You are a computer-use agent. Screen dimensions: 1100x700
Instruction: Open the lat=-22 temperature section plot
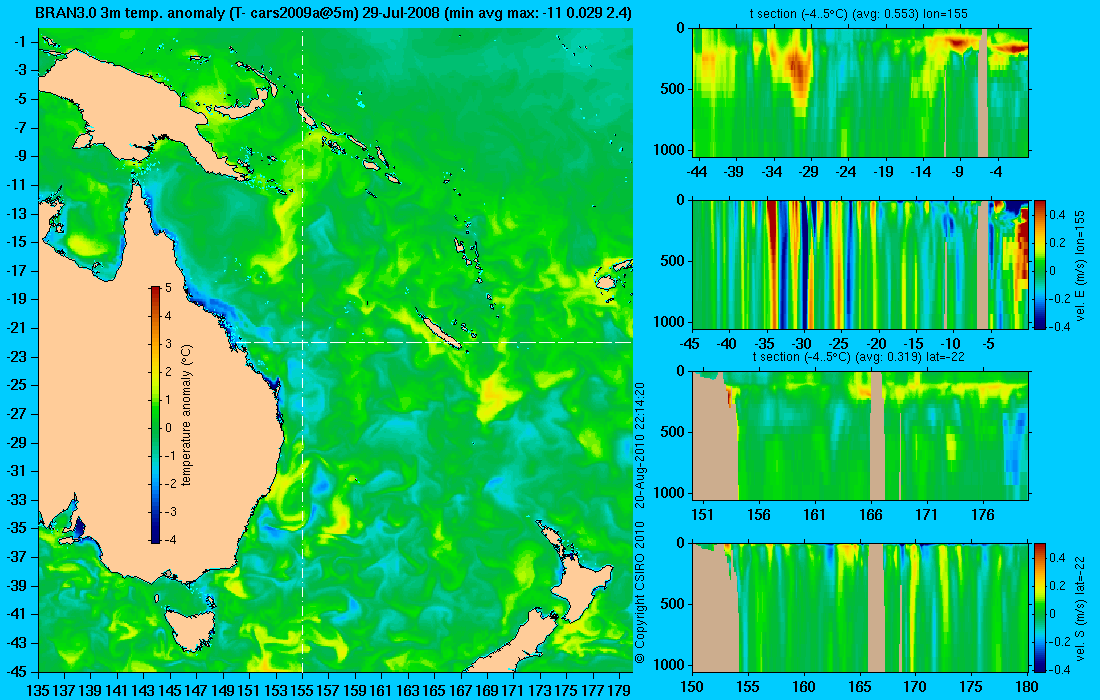tap(861, 436)
